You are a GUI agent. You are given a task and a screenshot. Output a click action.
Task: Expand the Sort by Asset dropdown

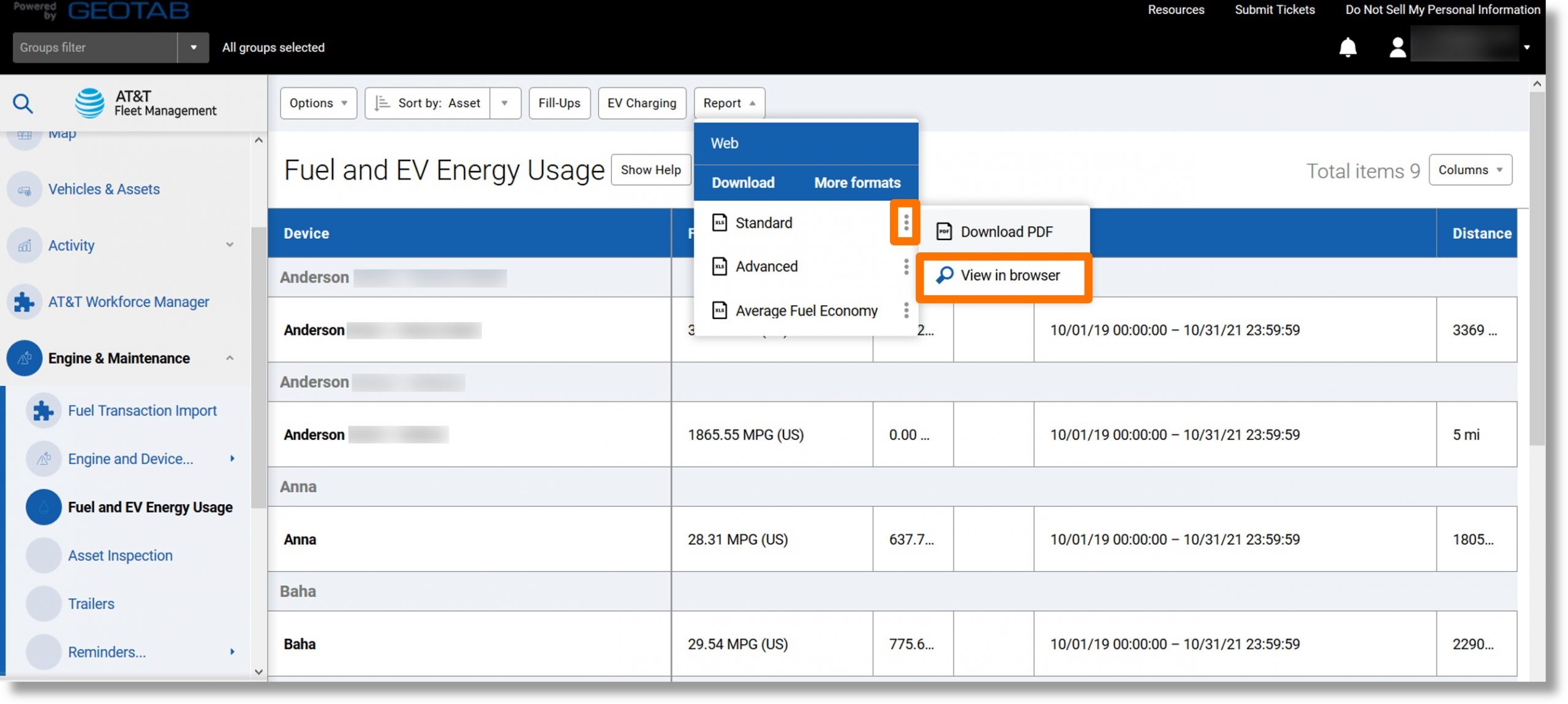[506, 102]
